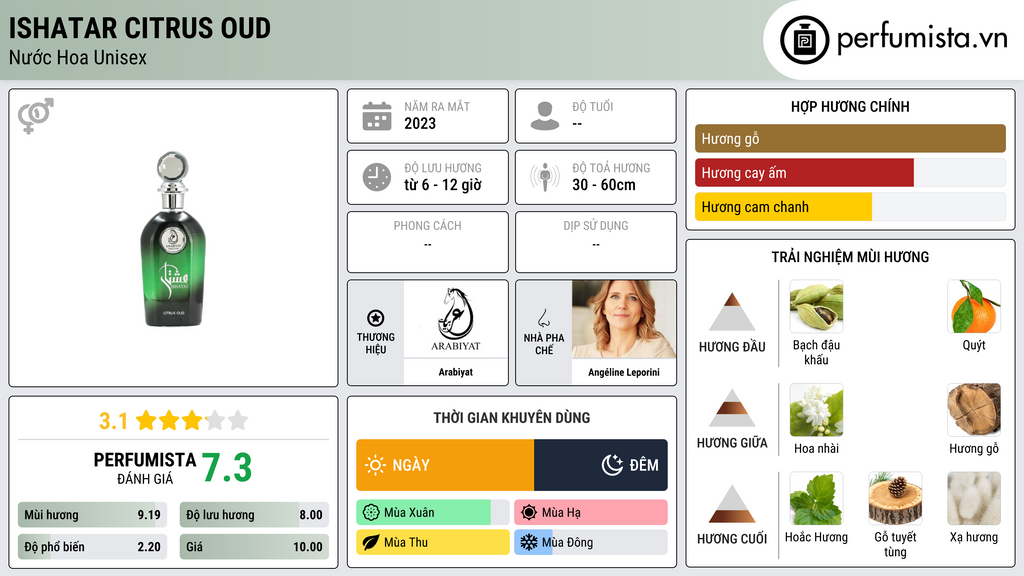This screenshot has width=1024, height=576.
Task: Click the Hợp hương chính heading
Action: pyautogui.click(x=850, y=106)
